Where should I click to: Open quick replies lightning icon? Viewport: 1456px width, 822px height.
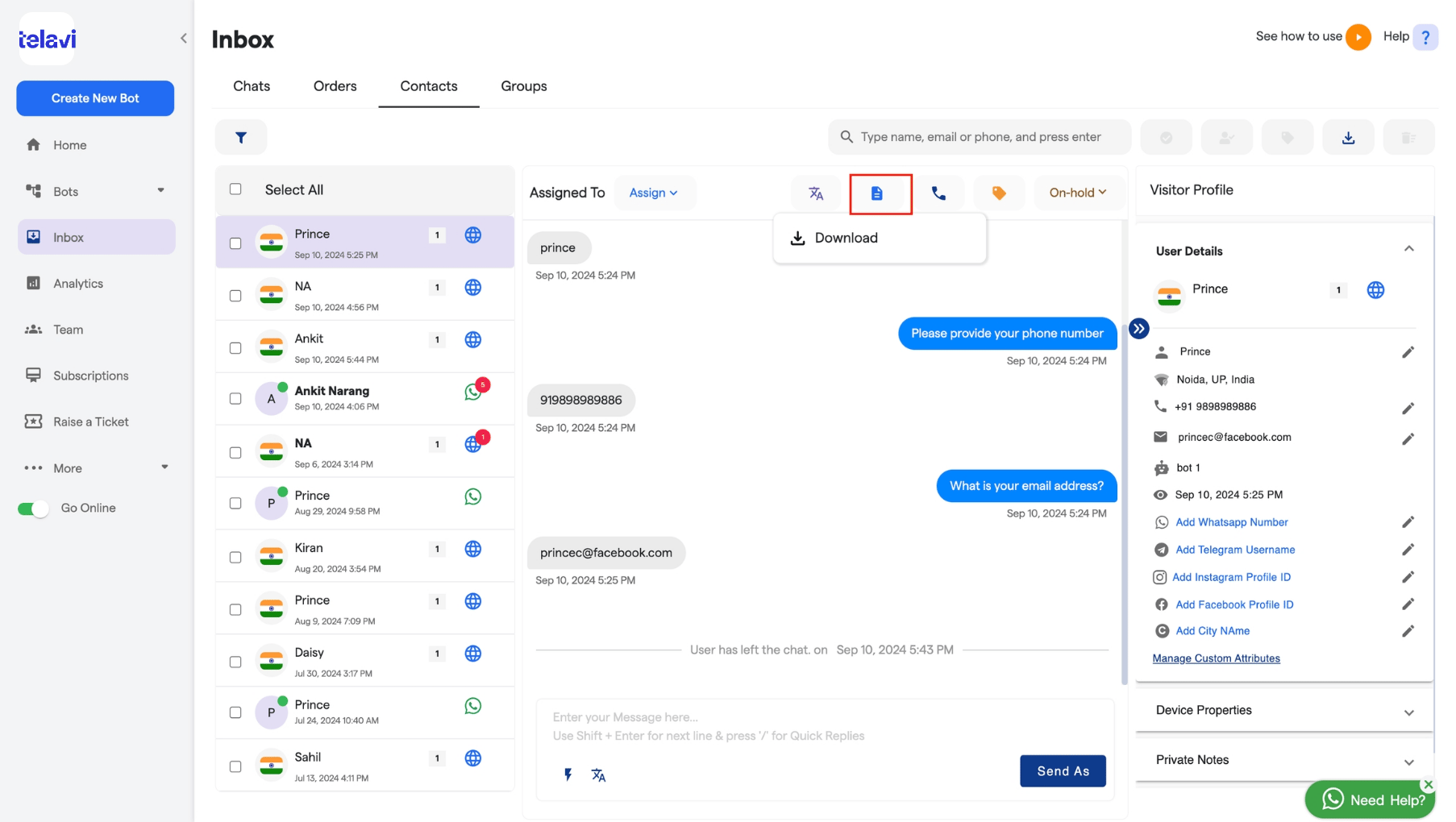click(568, 774)
